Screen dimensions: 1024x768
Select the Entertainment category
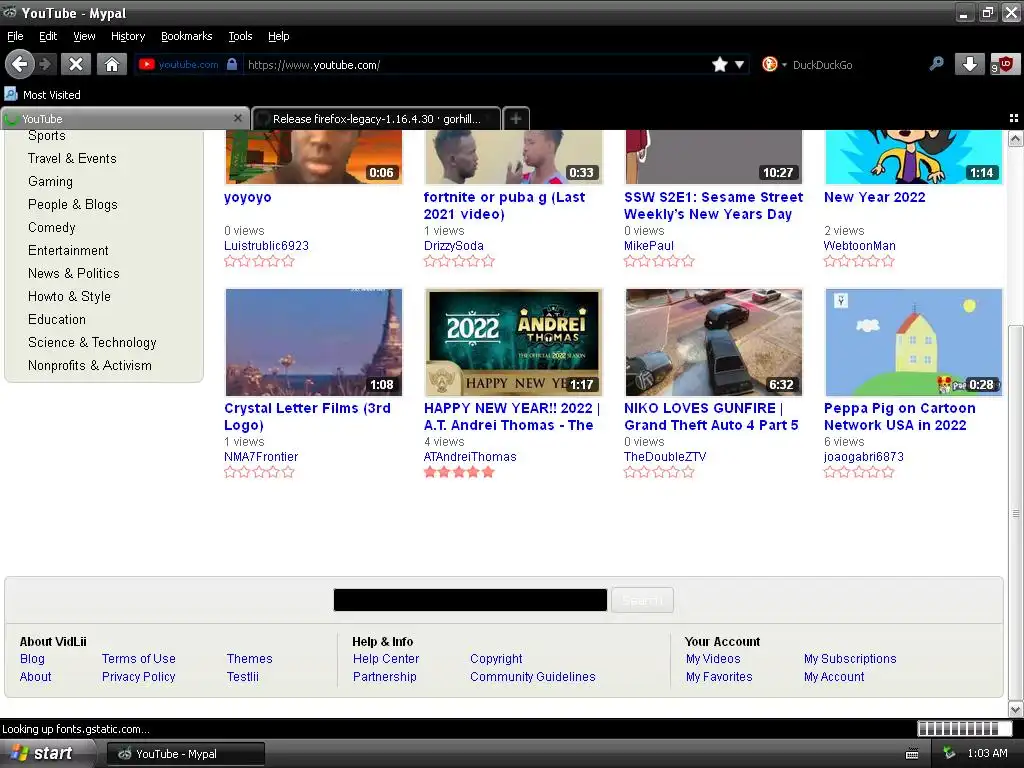tap(68, 250)
